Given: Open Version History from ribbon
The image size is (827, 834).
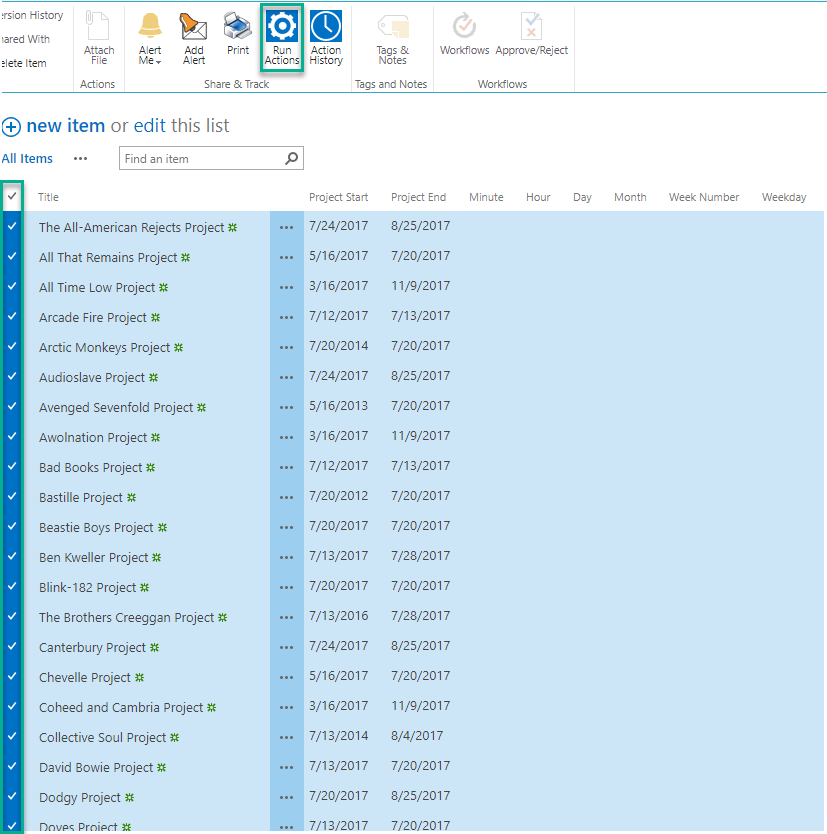Looking at the screenshot, I should click(x=32, y=15).
